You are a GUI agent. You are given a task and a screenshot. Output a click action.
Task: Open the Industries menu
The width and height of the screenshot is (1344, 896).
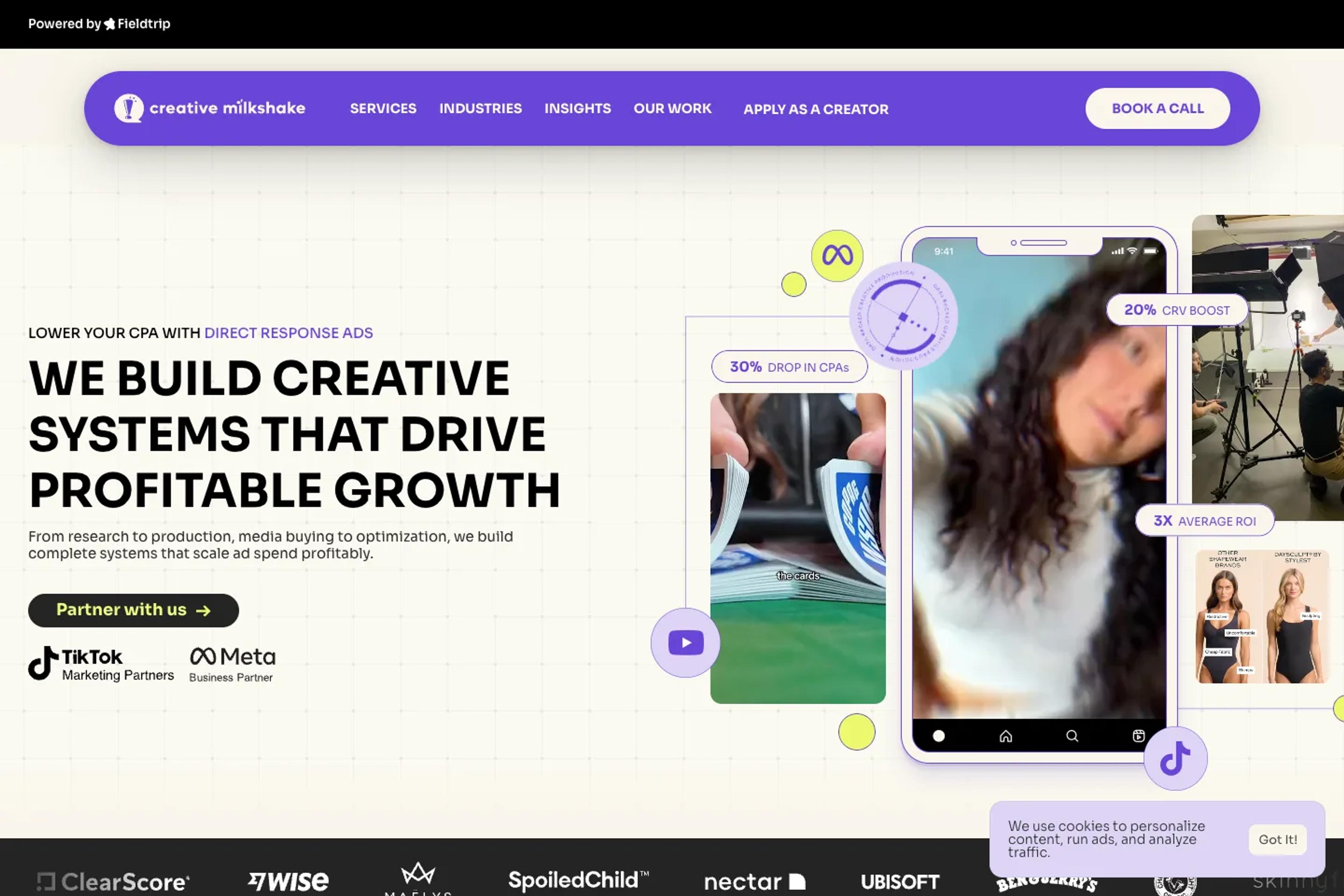tap(481, 108)
